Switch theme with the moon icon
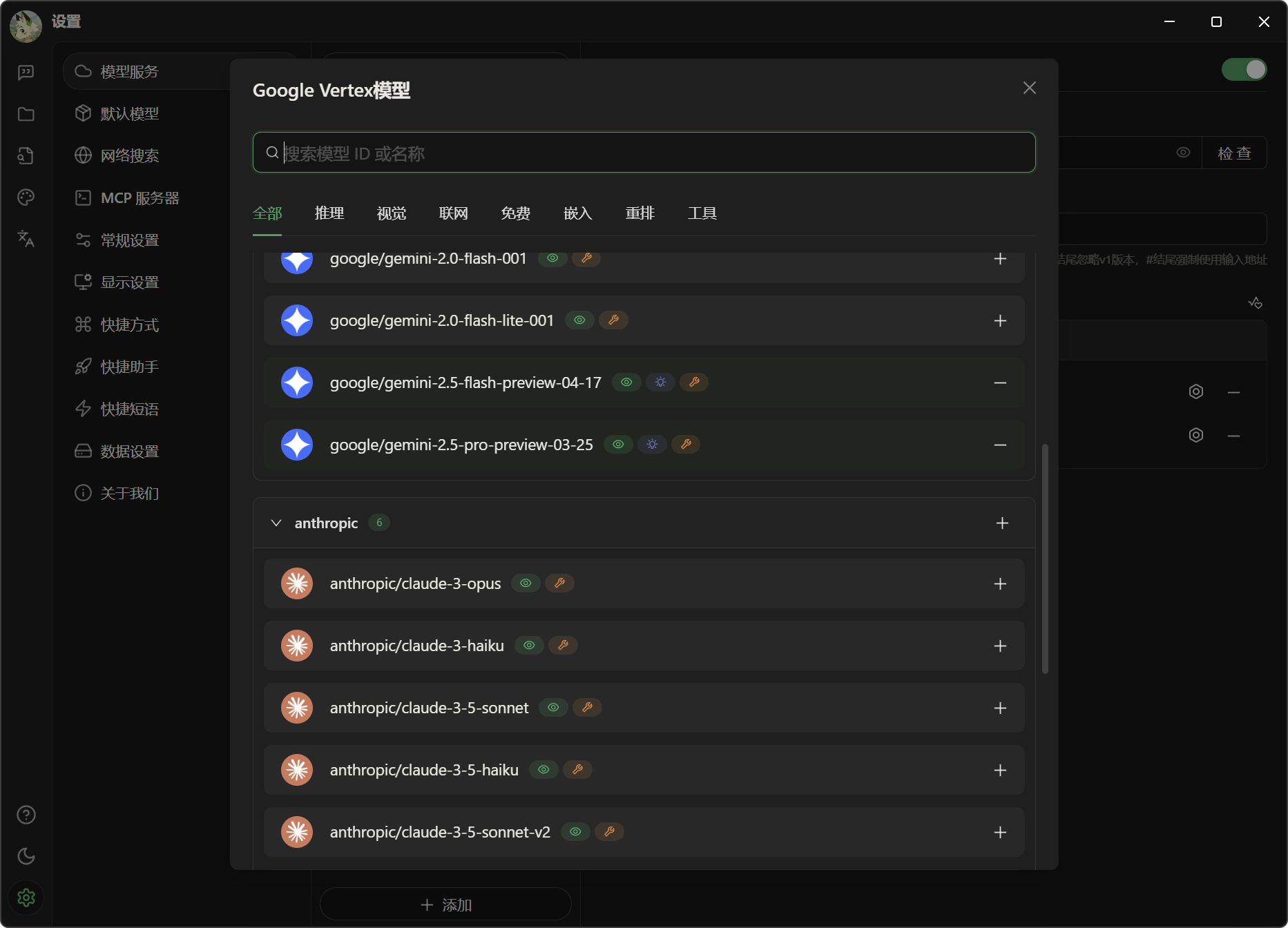 [x=26, y=856]
